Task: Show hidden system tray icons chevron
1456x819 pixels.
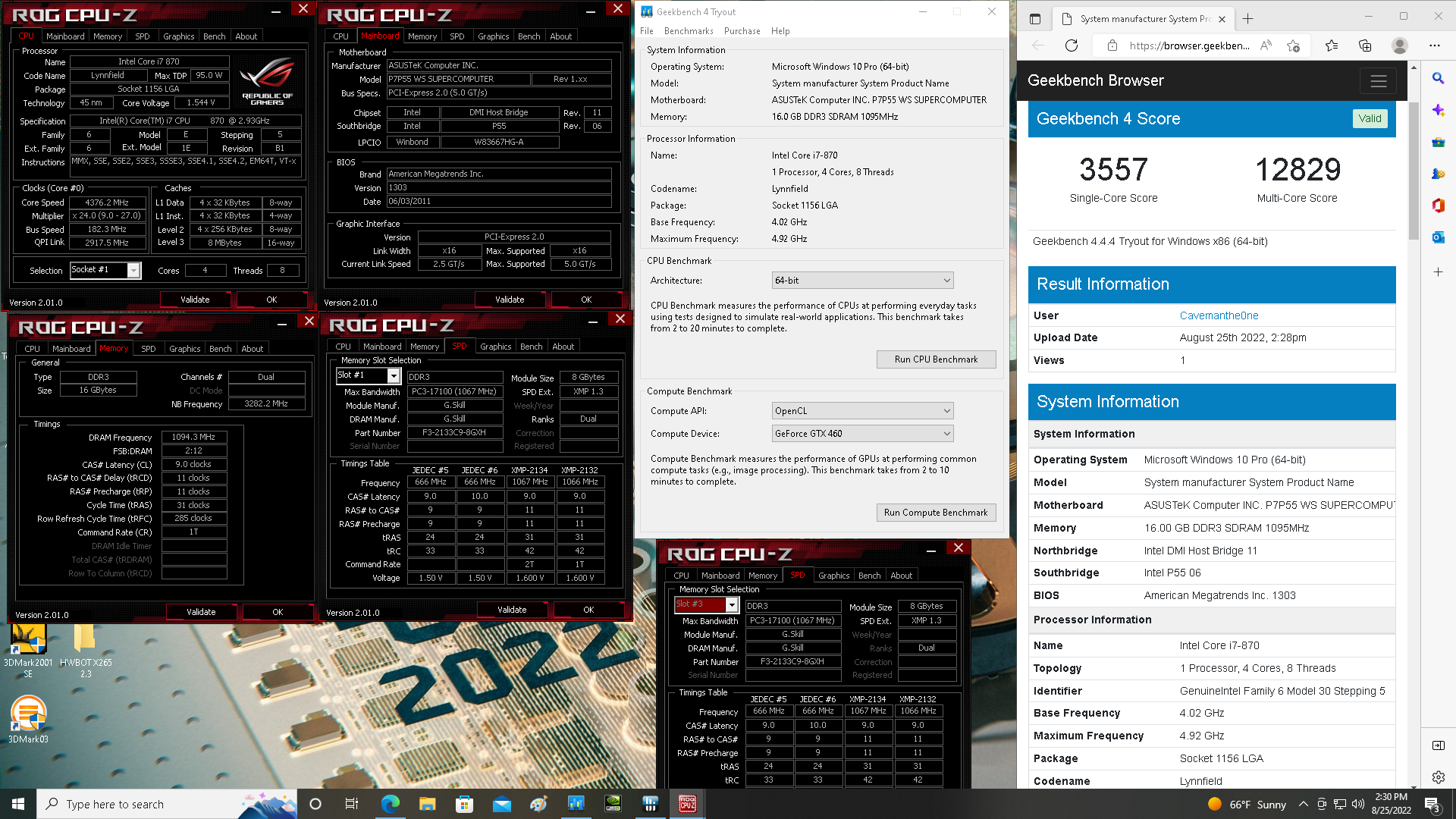Action: click(x=1303, y=804)
